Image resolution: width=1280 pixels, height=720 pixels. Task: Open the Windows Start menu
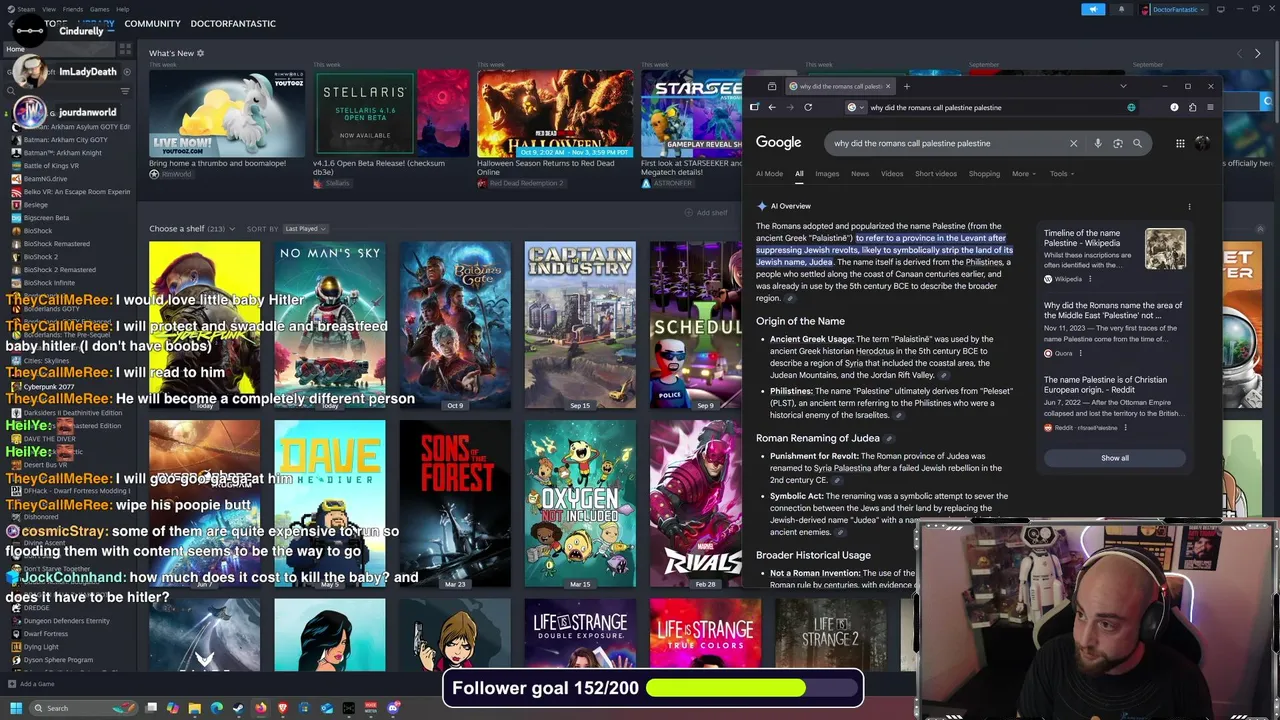(x=15, y=708)
